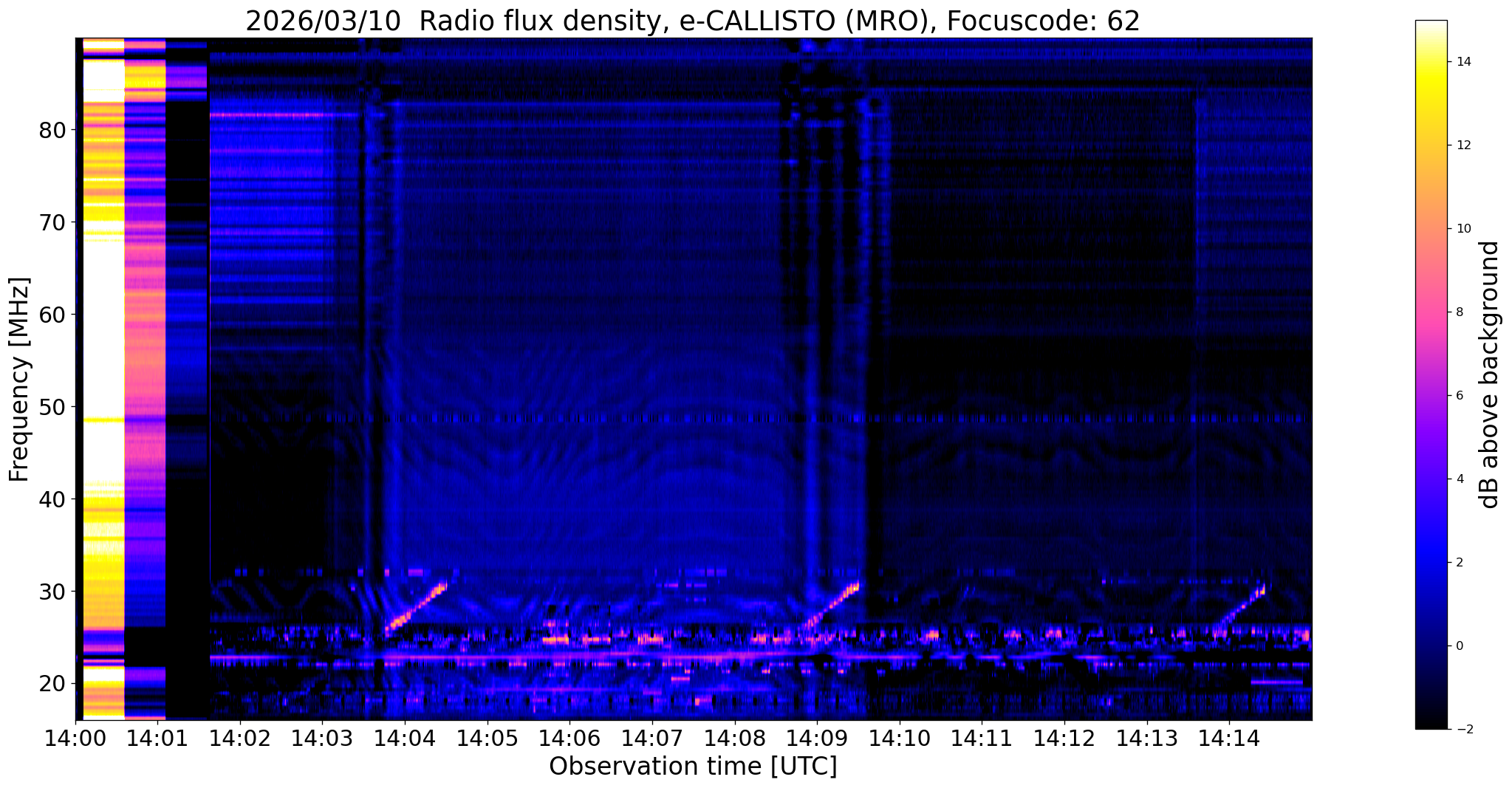Click the 14:09 time tick label

[817, 738]
